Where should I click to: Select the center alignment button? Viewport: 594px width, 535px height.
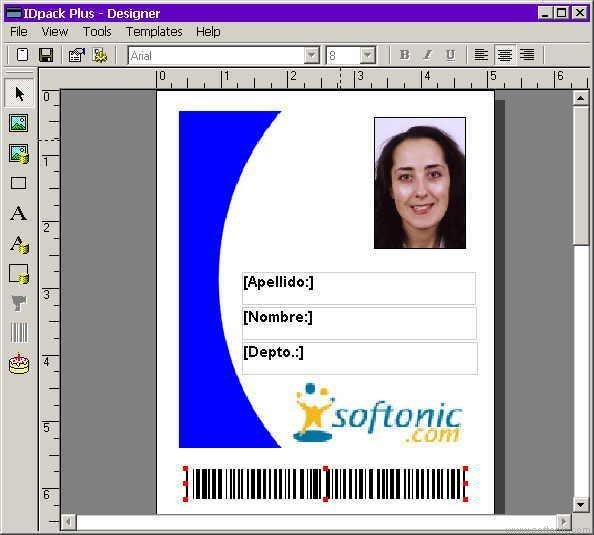tap(505, 55)
